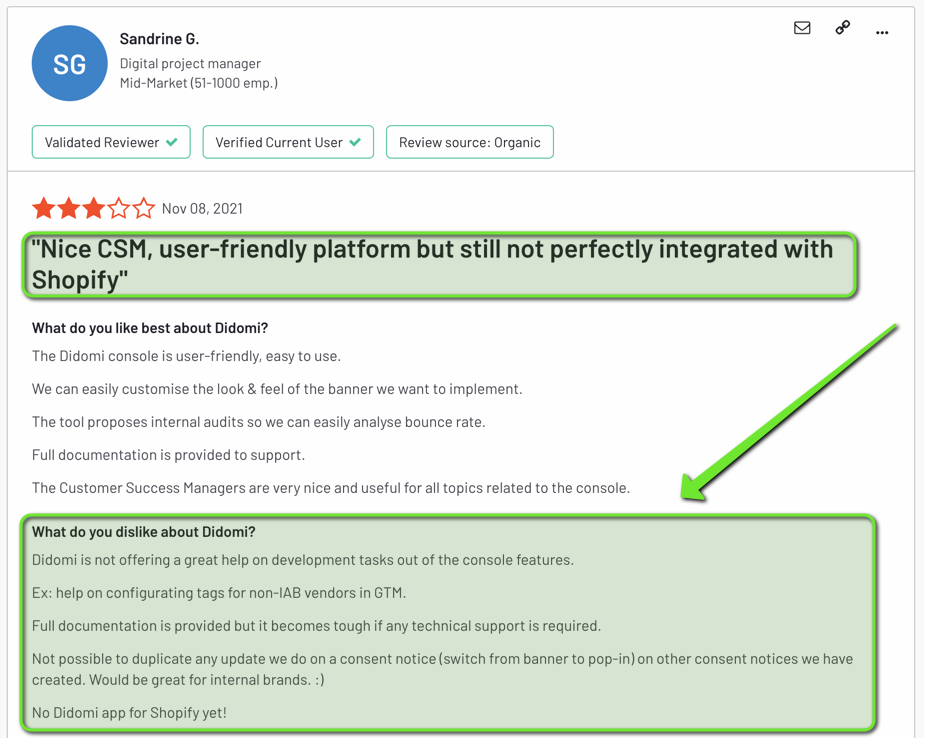Click the line about development tasks help
This screenshot has width=925, height=738.
[x=303, y=560]
